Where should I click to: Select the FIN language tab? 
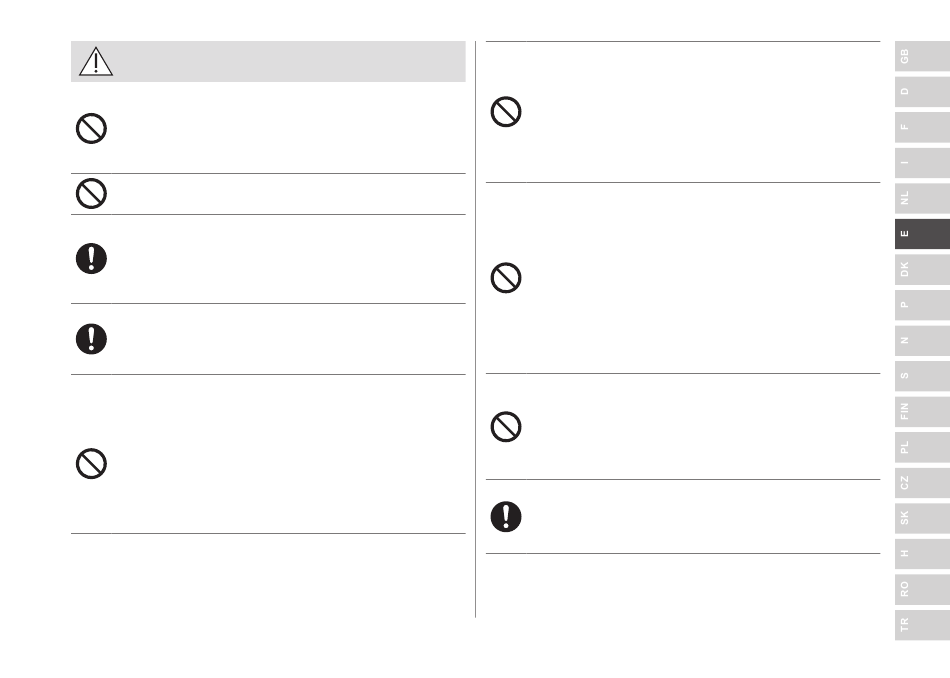click(x=922, y=411)
